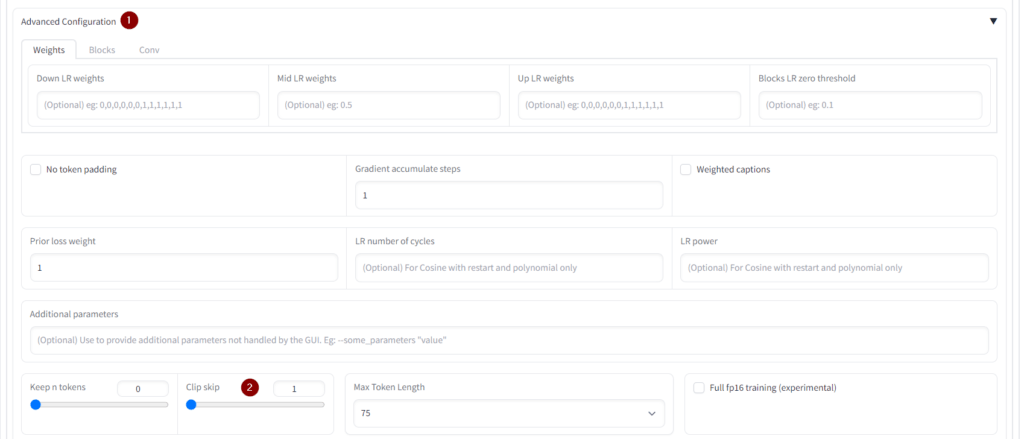Focus the Mid LR weights field
1024x439 pixels.
point(388,105)
